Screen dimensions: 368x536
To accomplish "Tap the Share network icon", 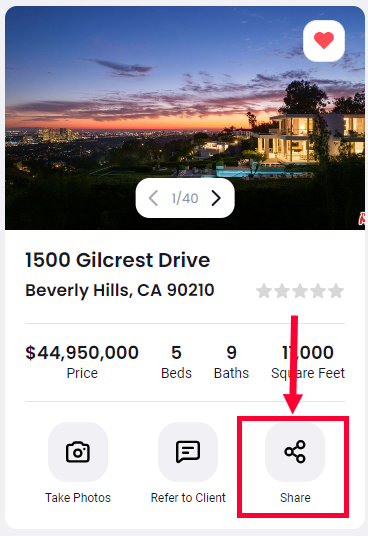I will coord(295,452).
